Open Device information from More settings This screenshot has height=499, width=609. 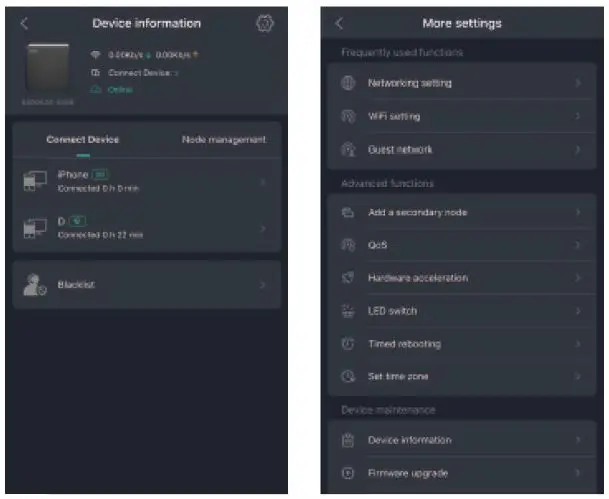point(462,440)
